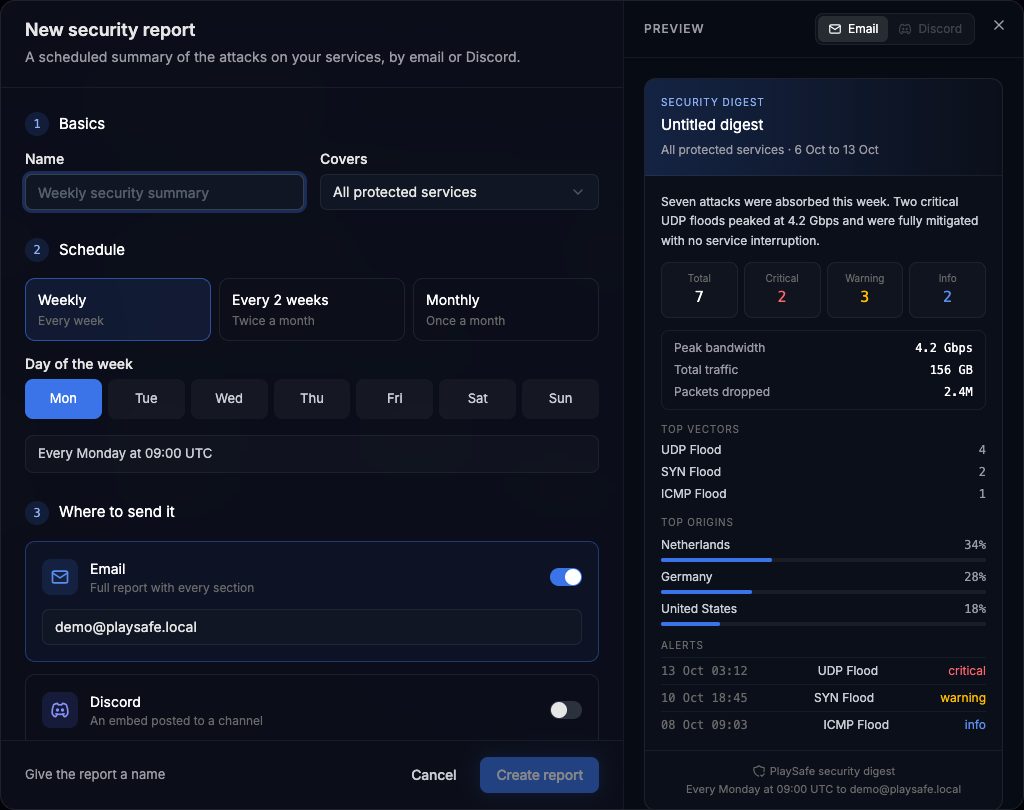
Task: Choose Sun as day of the week
Action: click(x=560, y=399)
